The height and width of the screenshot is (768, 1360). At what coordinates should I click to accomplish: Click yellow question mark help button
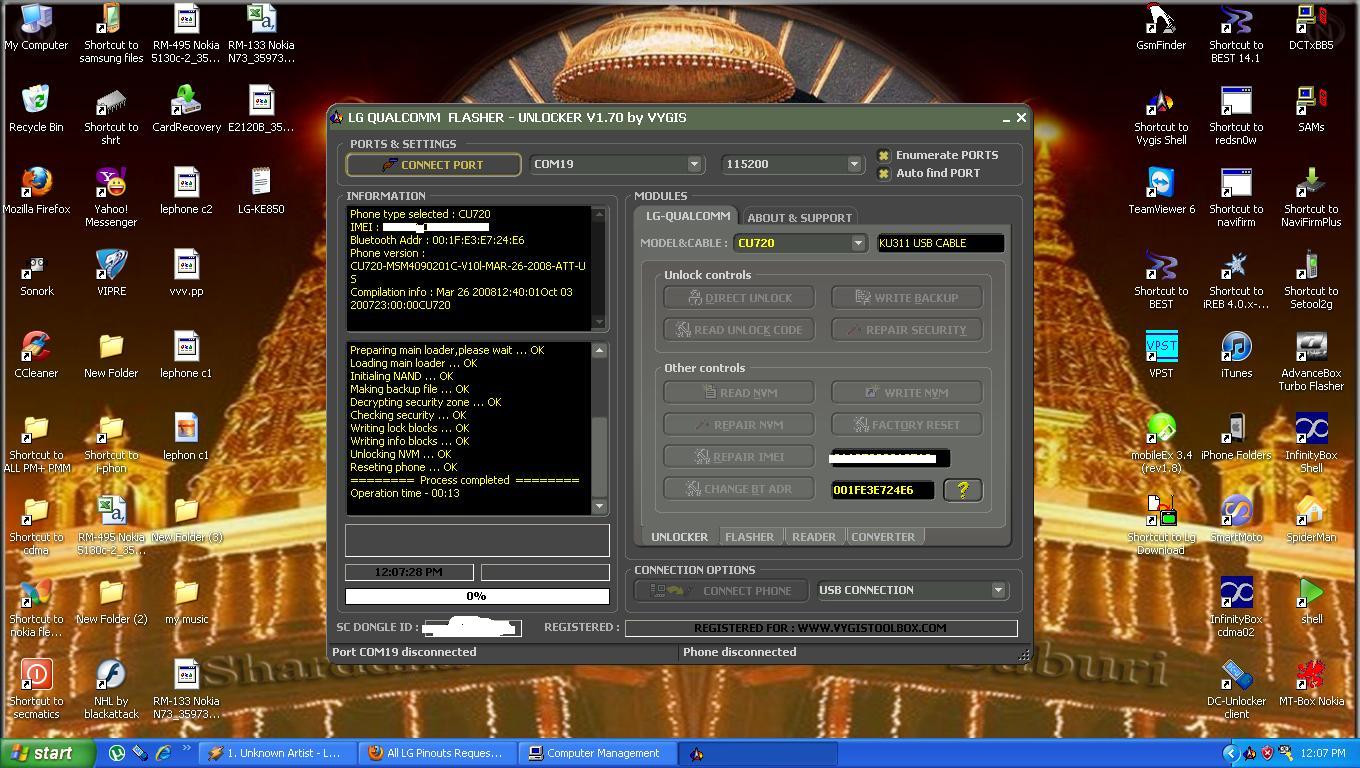[x=962, y=489]
